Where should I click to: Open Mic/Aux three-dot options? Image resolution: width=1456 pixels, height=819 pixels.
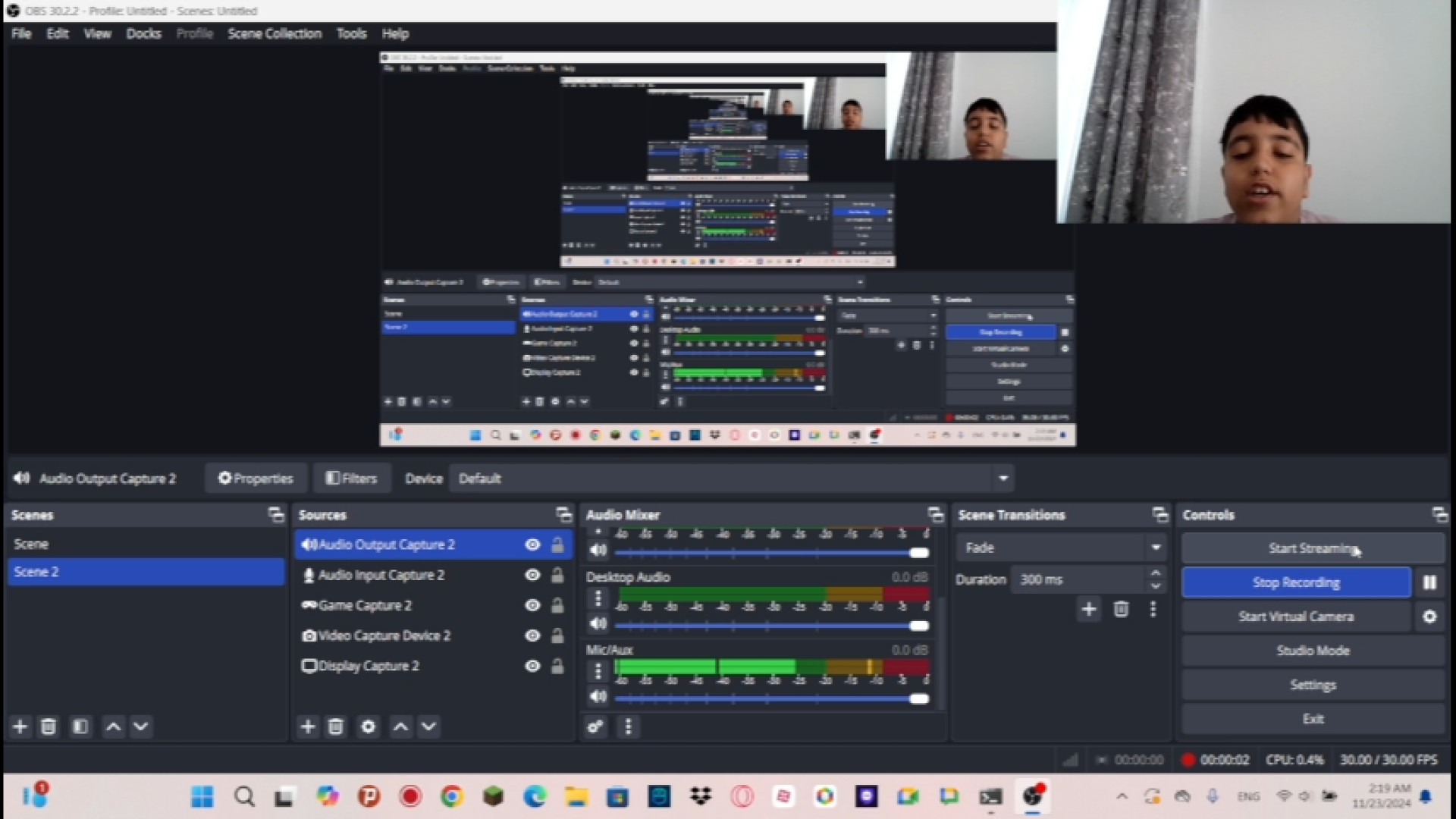[x=598, y=671]
